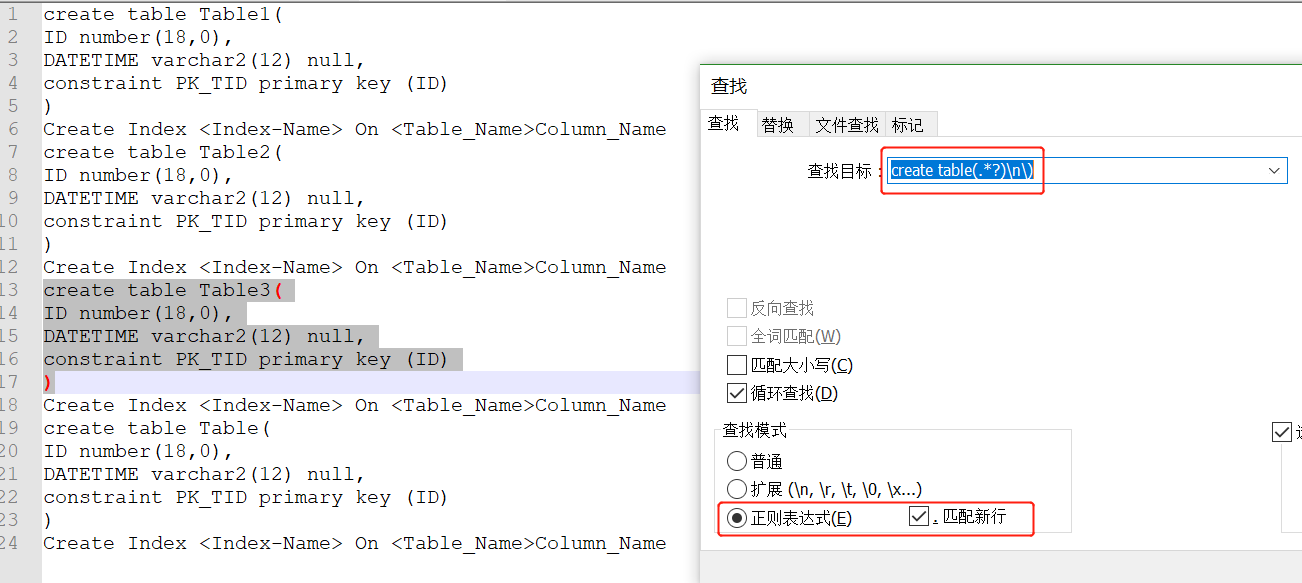Click line 12 Create Index statement
1302x583 pixels.
[354, 267]
